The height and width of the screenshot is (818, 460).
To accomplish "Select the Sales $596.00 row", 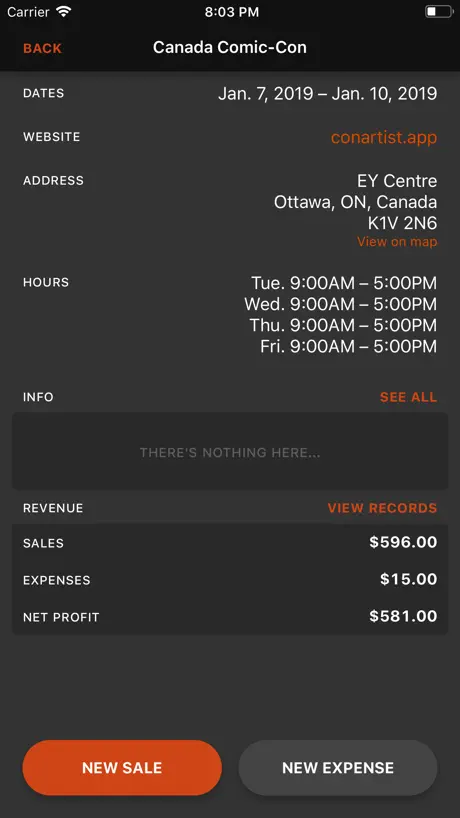I will (230, 543).
